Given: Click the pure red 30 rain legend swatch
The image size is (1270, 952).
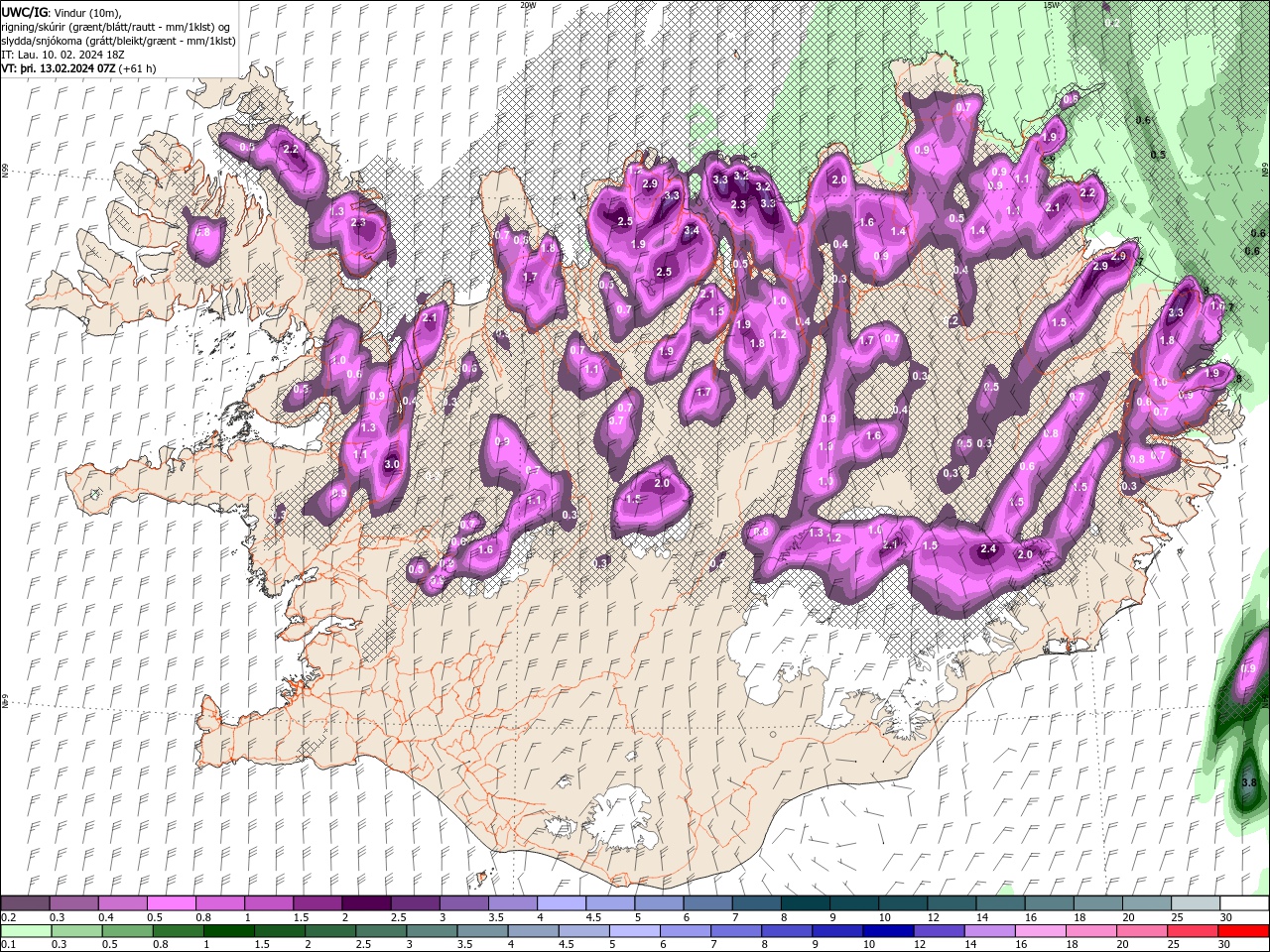Looking at the screenshot, I should (x=1243, y=931).
